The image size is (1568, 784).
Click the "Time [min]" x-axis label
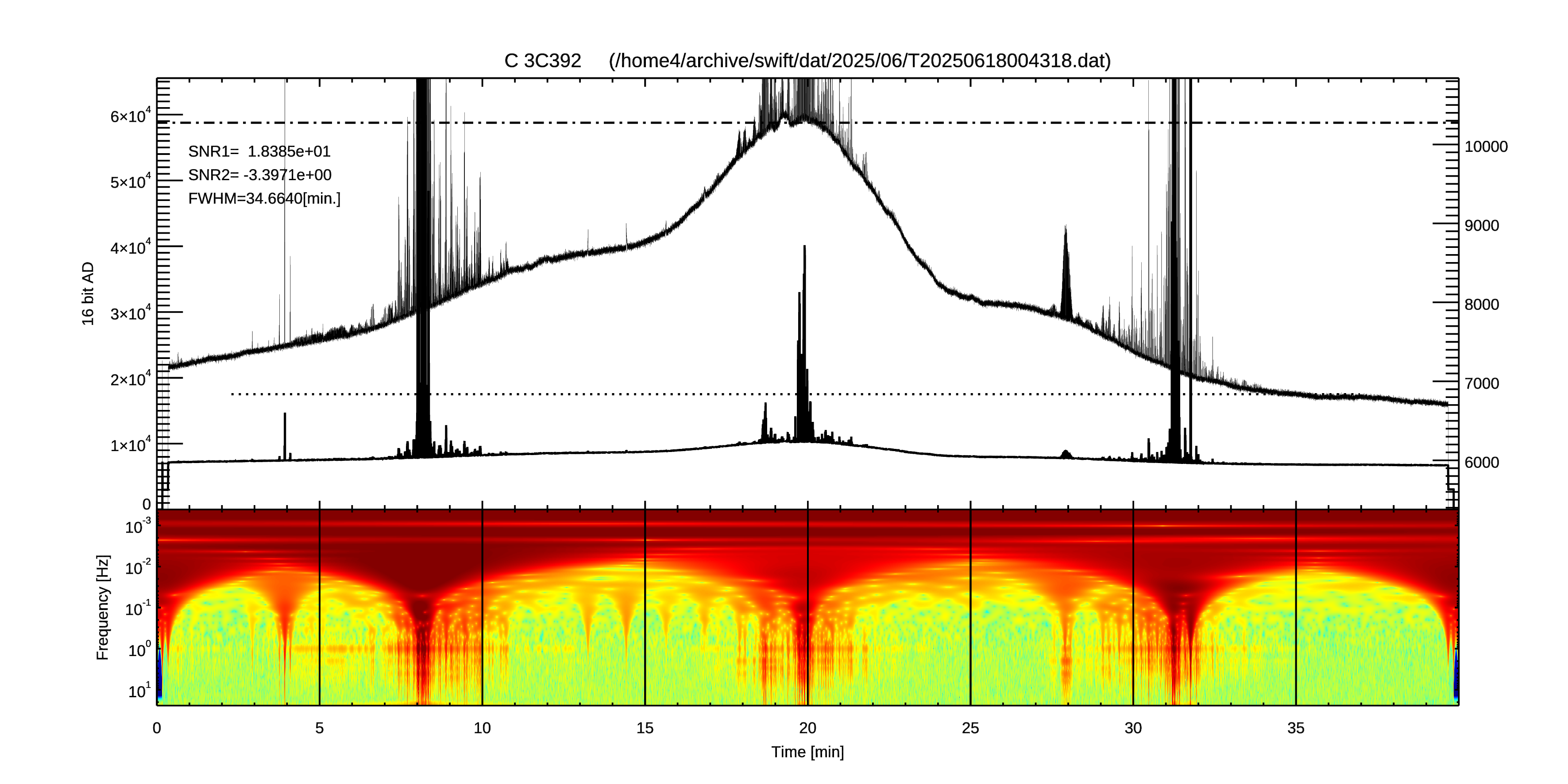(x=807, y=752)
